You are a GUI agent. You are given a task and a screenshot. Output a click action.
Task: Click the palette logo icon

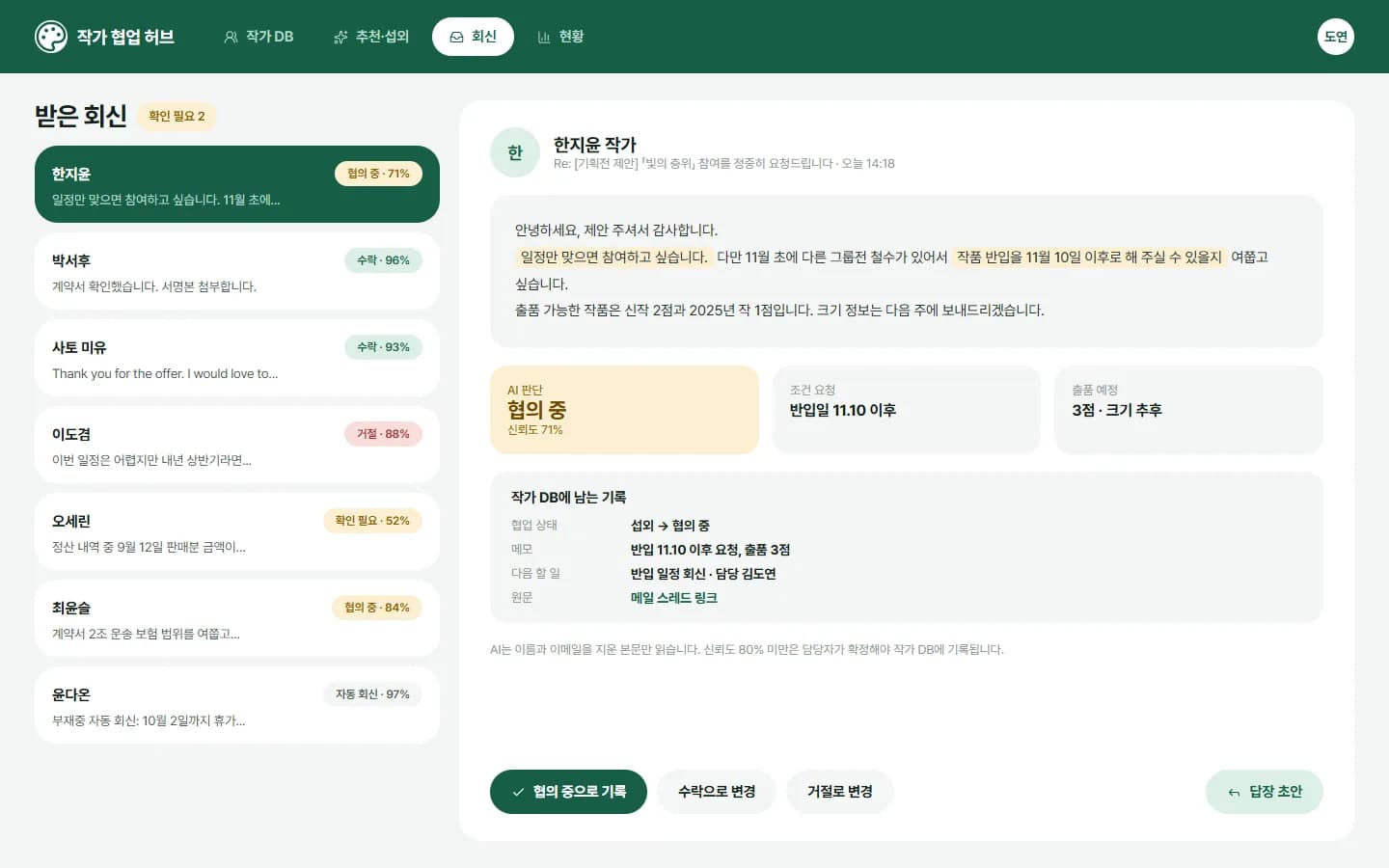51,37
